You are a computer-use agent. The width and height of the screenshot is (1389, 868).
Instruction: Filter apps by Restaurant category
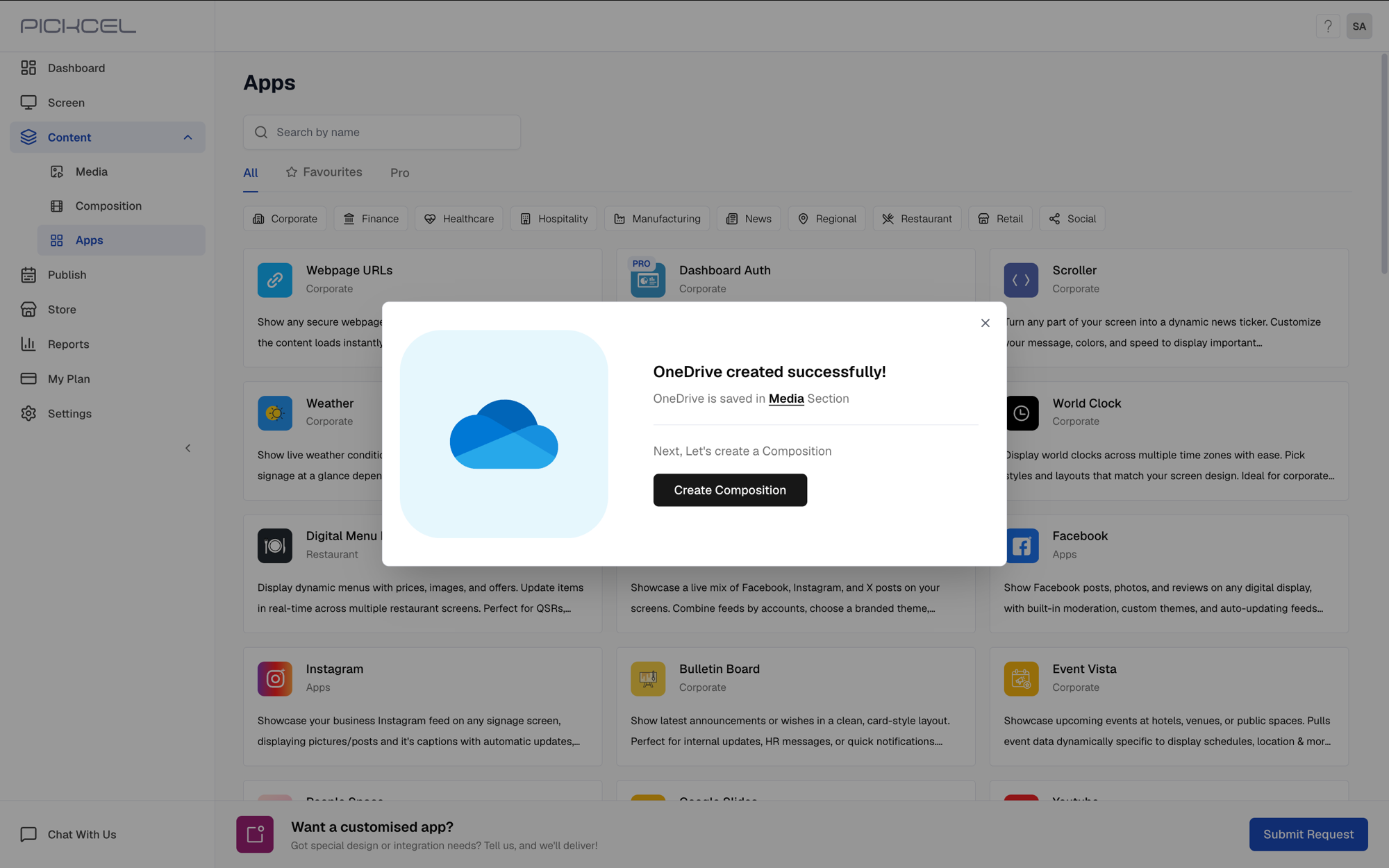(917, 219)
